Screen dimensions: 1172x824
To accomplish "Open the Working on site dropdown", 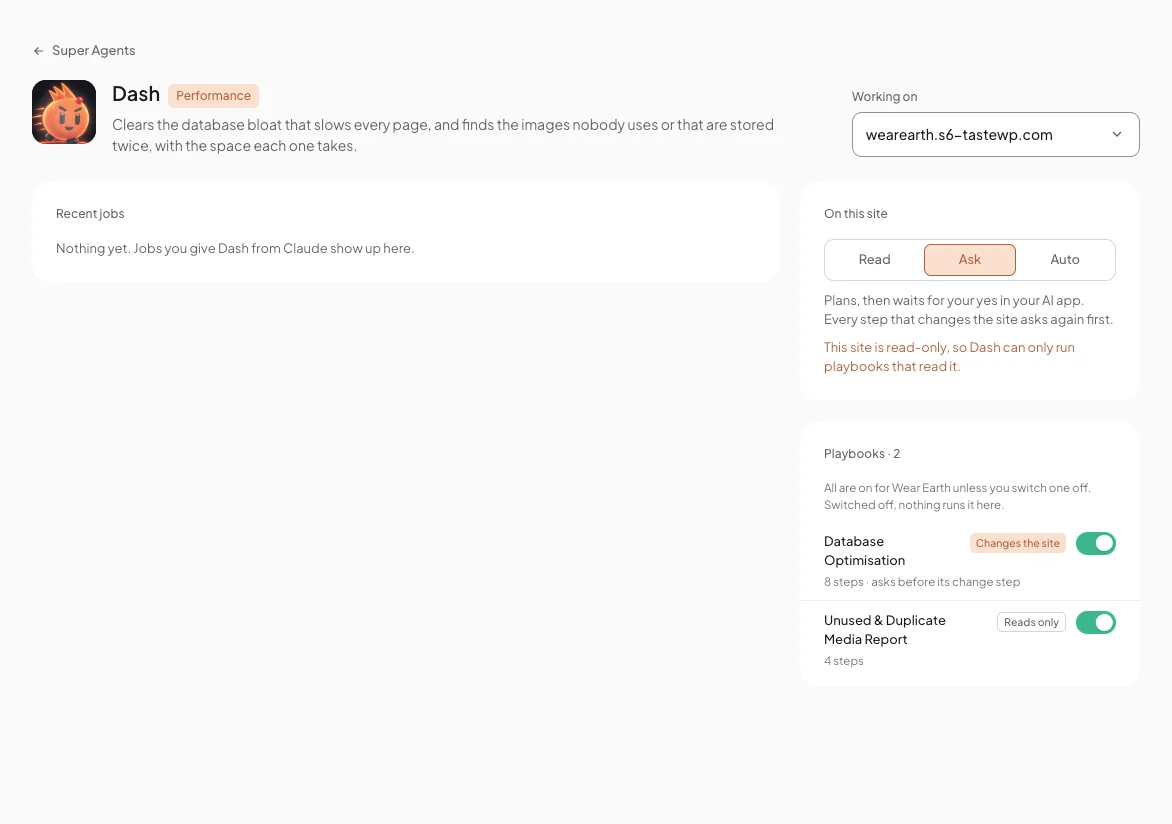I will pos(996,135).
